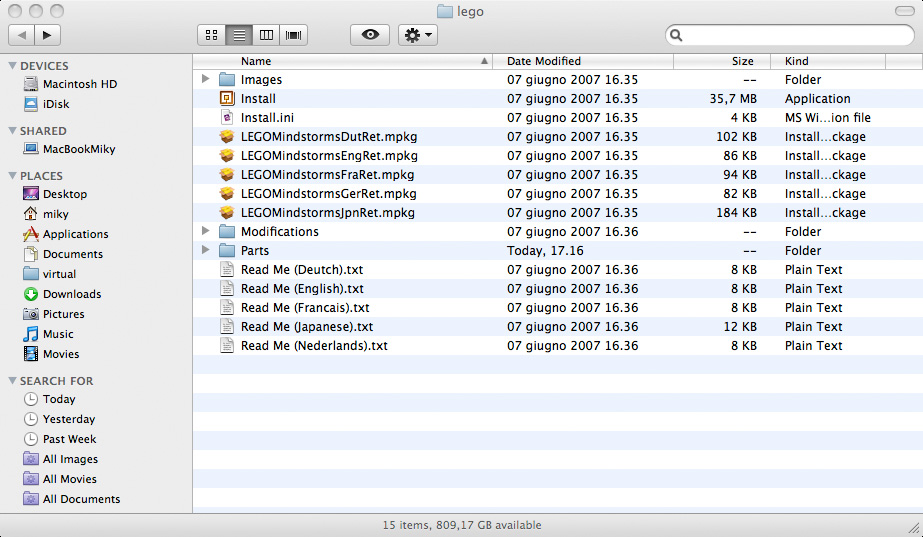
Task: Expand the Parts folder triangle
Action: [x=205, y=251]
